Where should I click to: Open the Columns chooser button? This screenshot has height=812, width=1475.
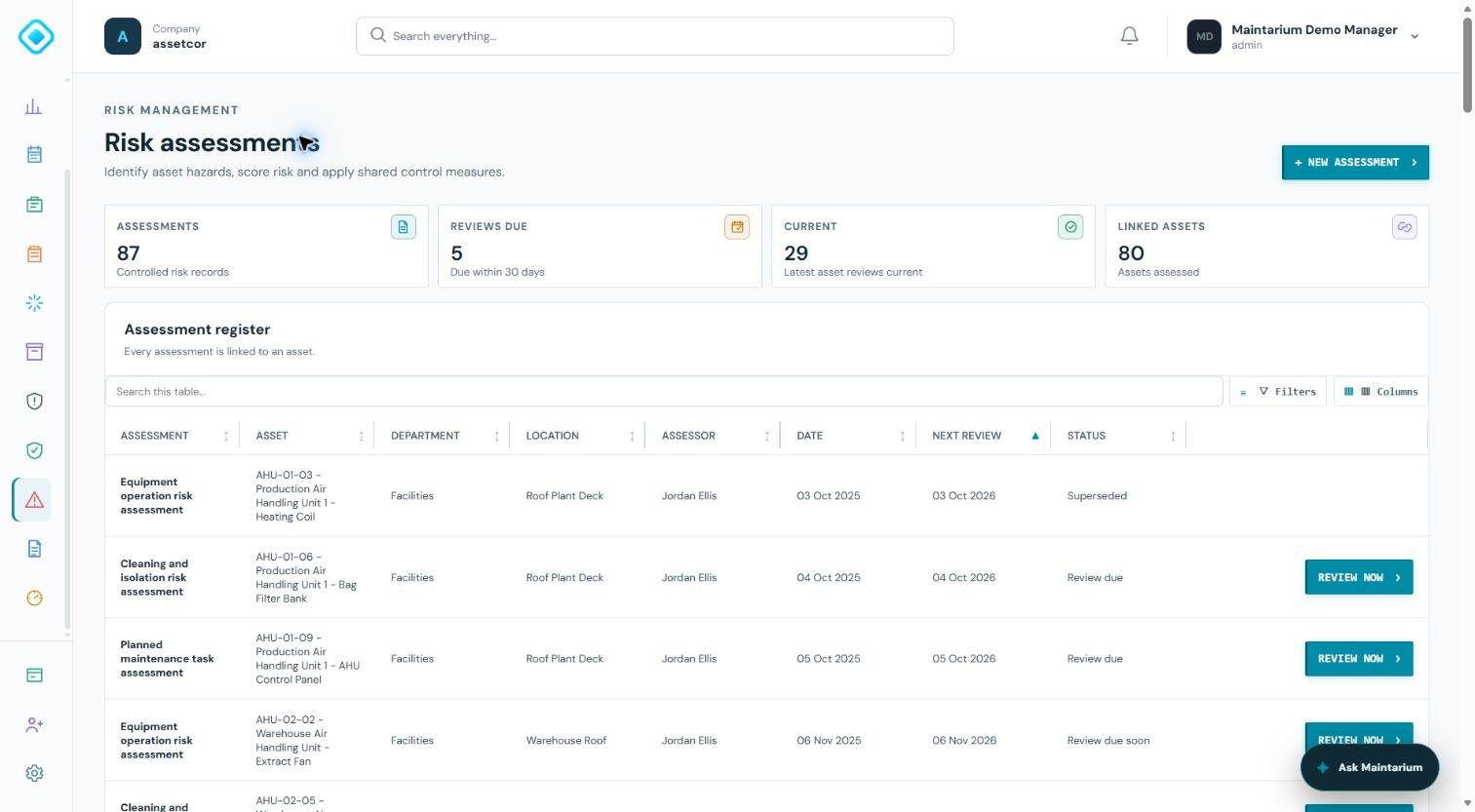click(x=1380, y=392)
